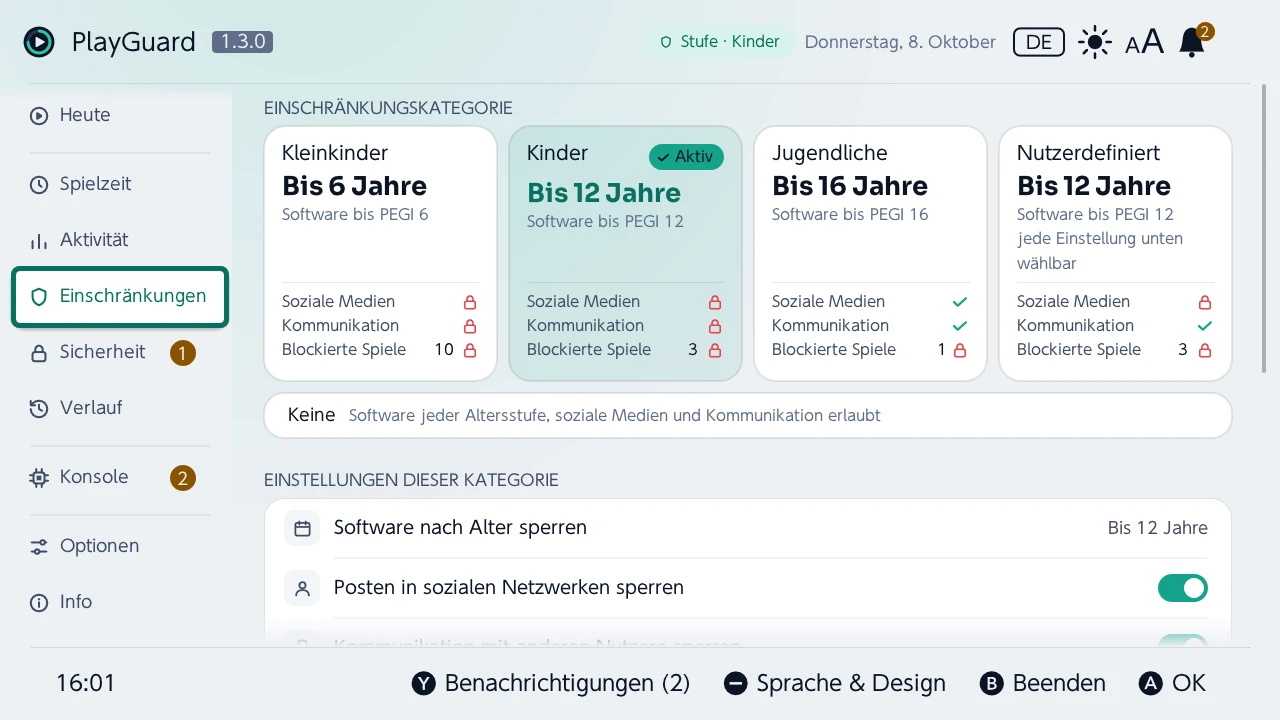
Task: Click the Konsole badge showing 2
Action: (x=182, y=478)
